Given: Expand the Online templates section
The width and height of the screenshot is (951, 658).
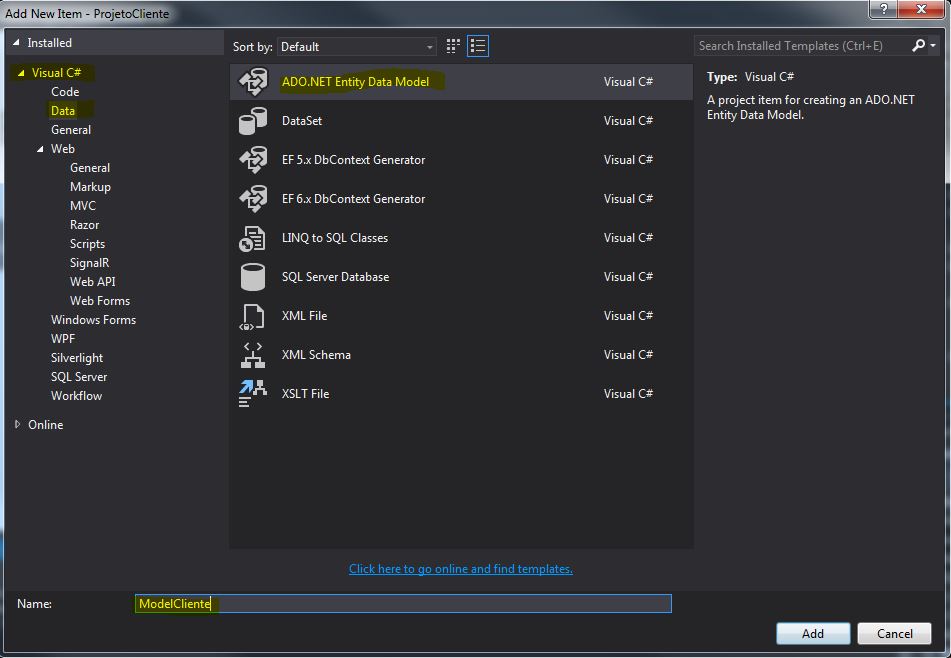Looking at the screenshot, I should tap(17, 424).
